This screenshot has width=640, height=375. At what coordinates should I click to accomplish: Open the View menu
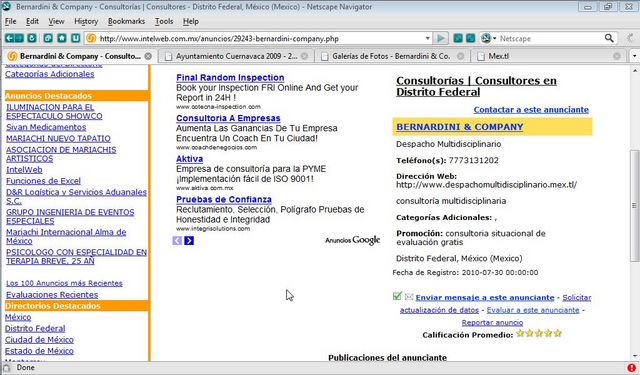point(56,21)
